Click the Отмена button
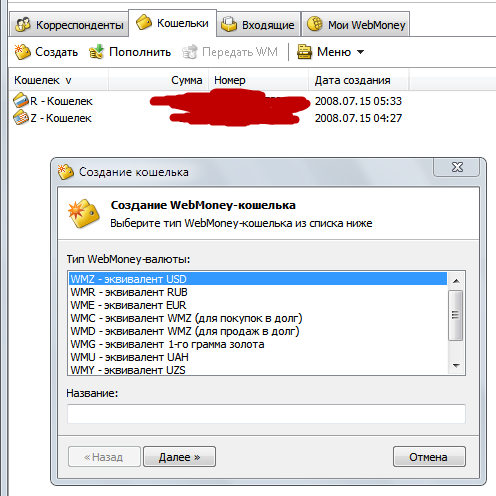The image size is (496, 496). pos(429,457)
